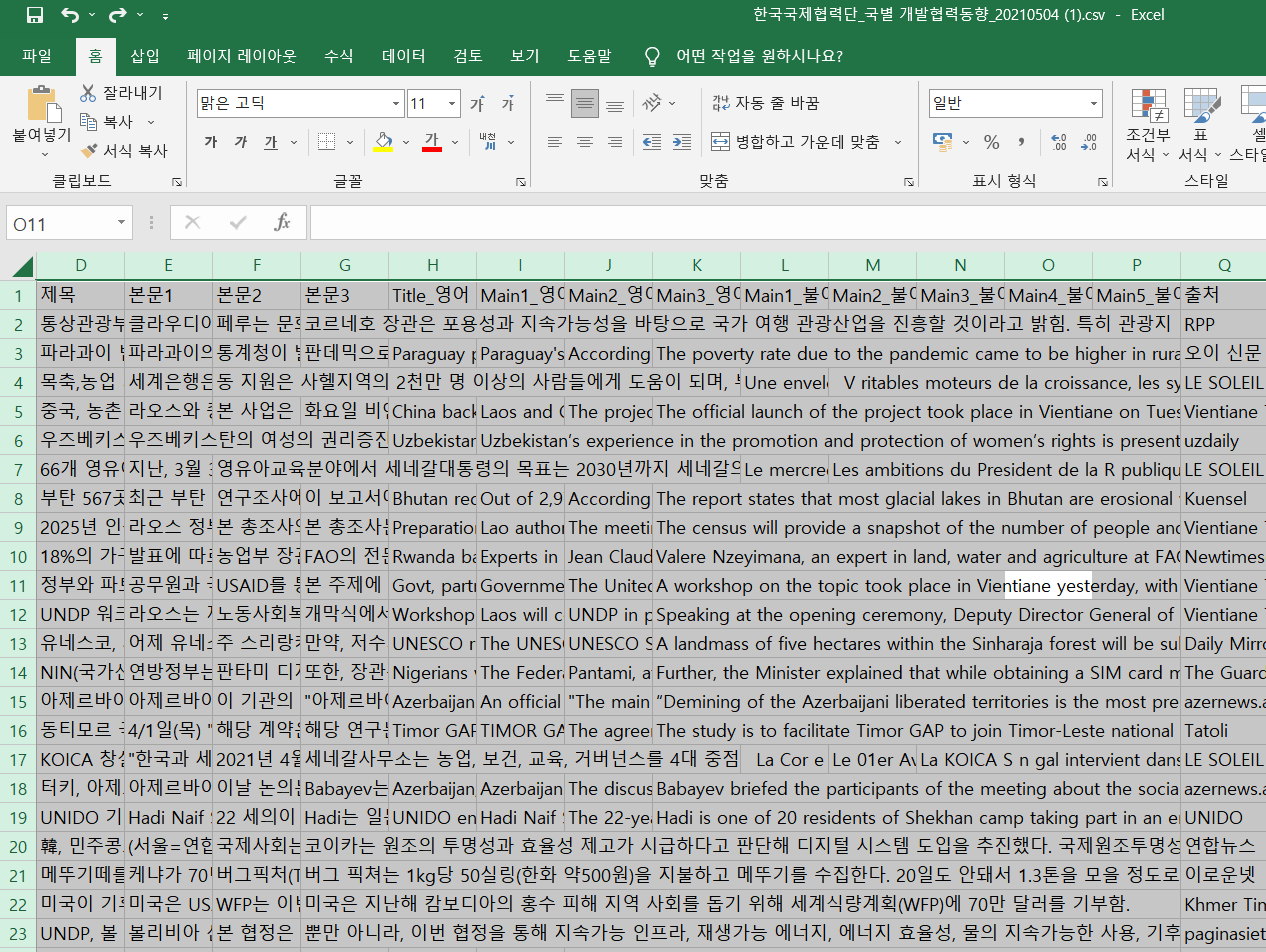
Task: Toggle left text alignment
Action: [x=555, y=142]
